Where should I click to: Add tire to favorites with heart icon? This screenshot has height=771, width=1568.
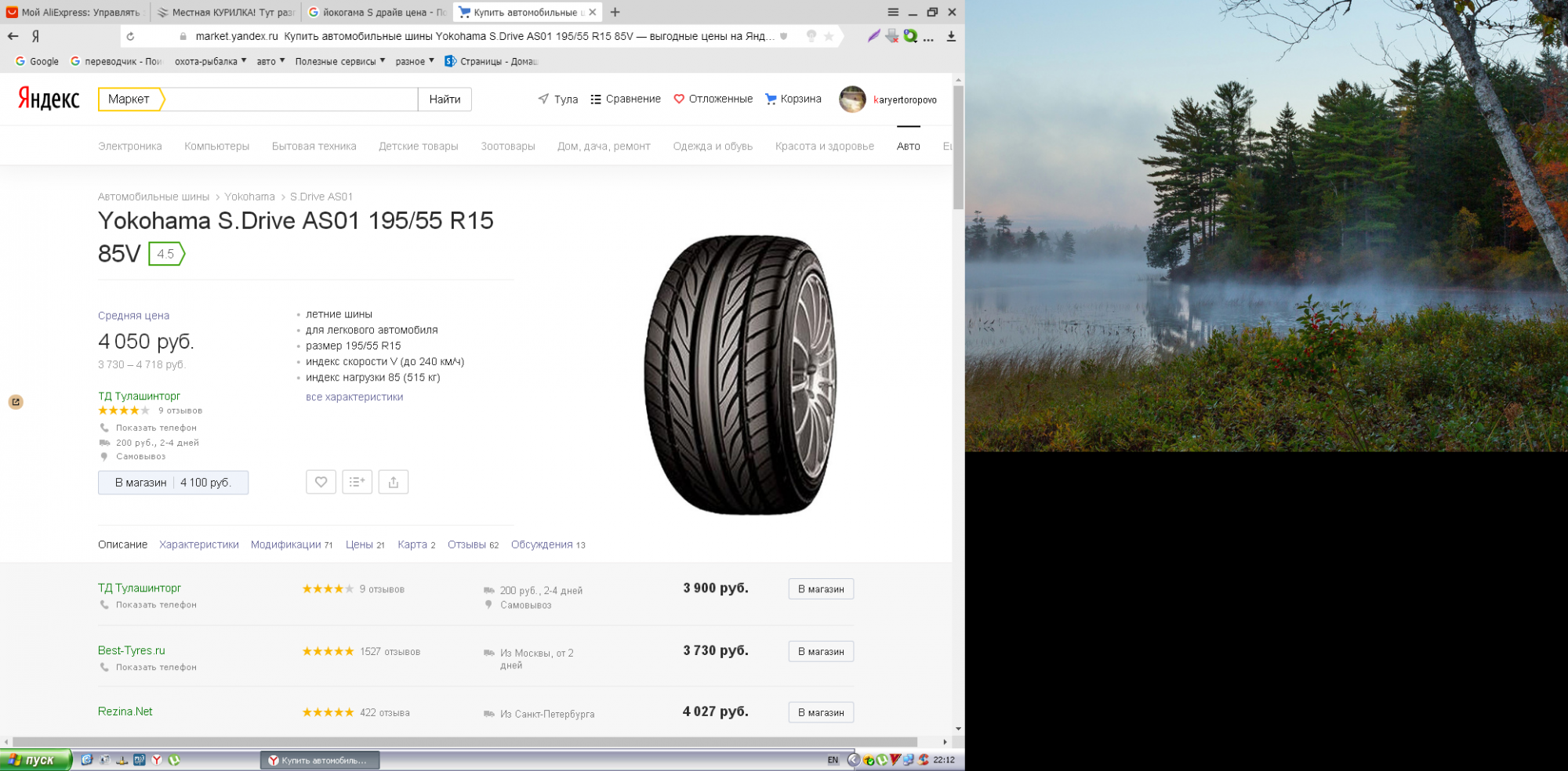(x=321, y=482)
